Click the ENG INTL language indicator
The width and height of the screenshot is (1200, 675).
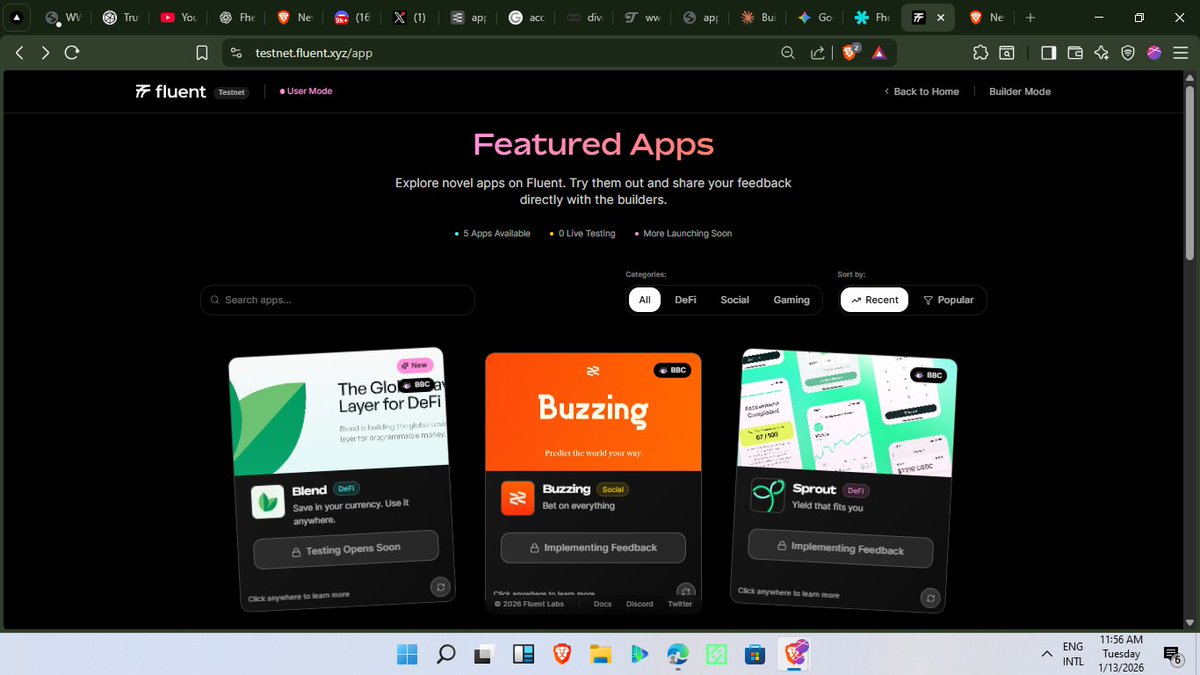1073,654
